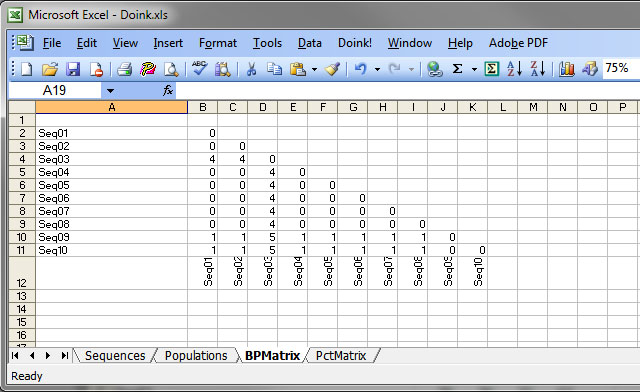
Task: Open the Undo history dropdown arrow
Action: coord(377,69)
